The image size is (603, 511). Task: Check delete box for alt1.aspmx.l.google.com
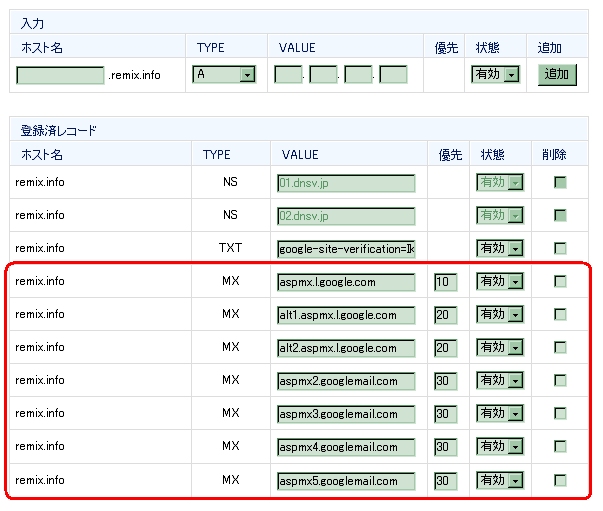560,315
